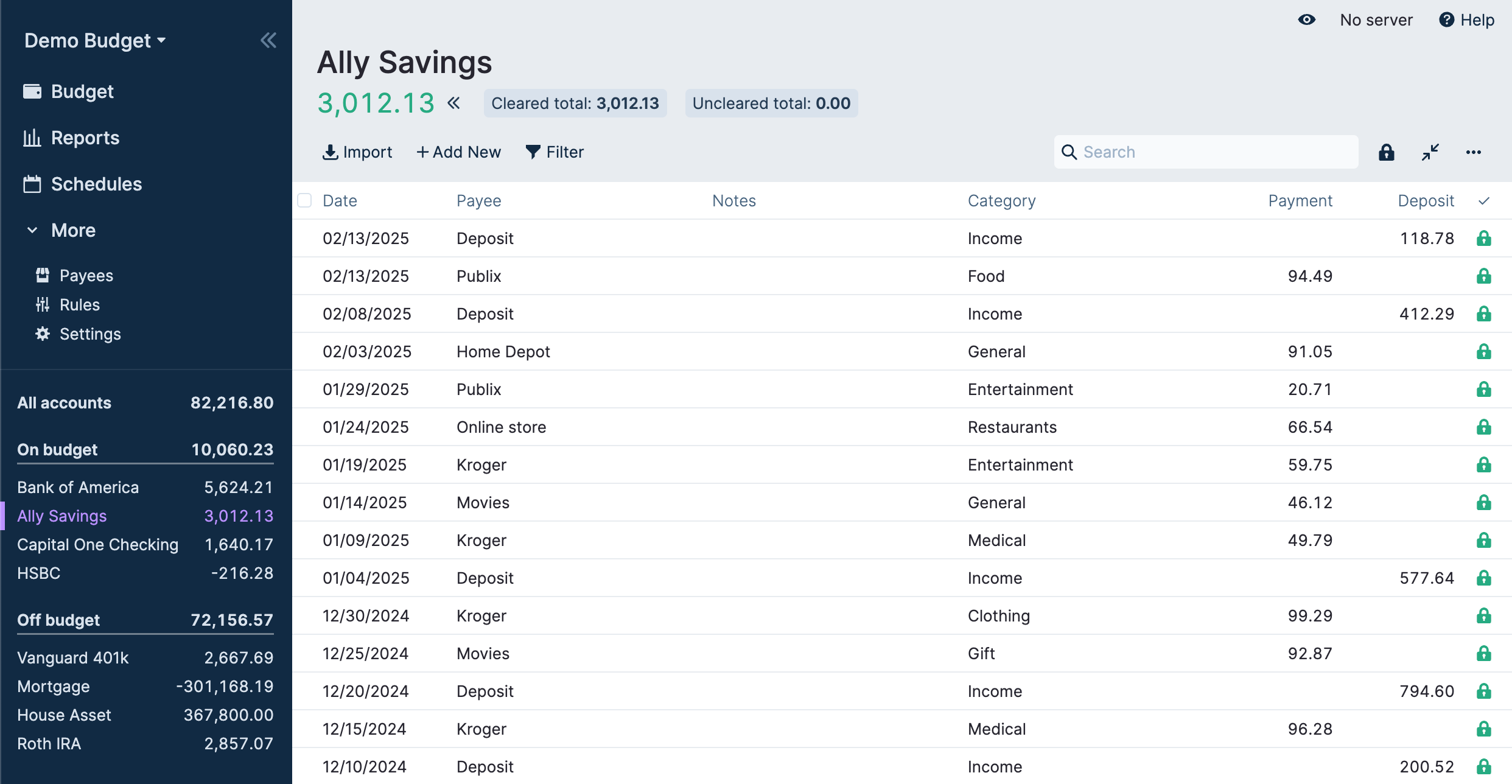Open the three-dots account menu

tap(1473, 152)
